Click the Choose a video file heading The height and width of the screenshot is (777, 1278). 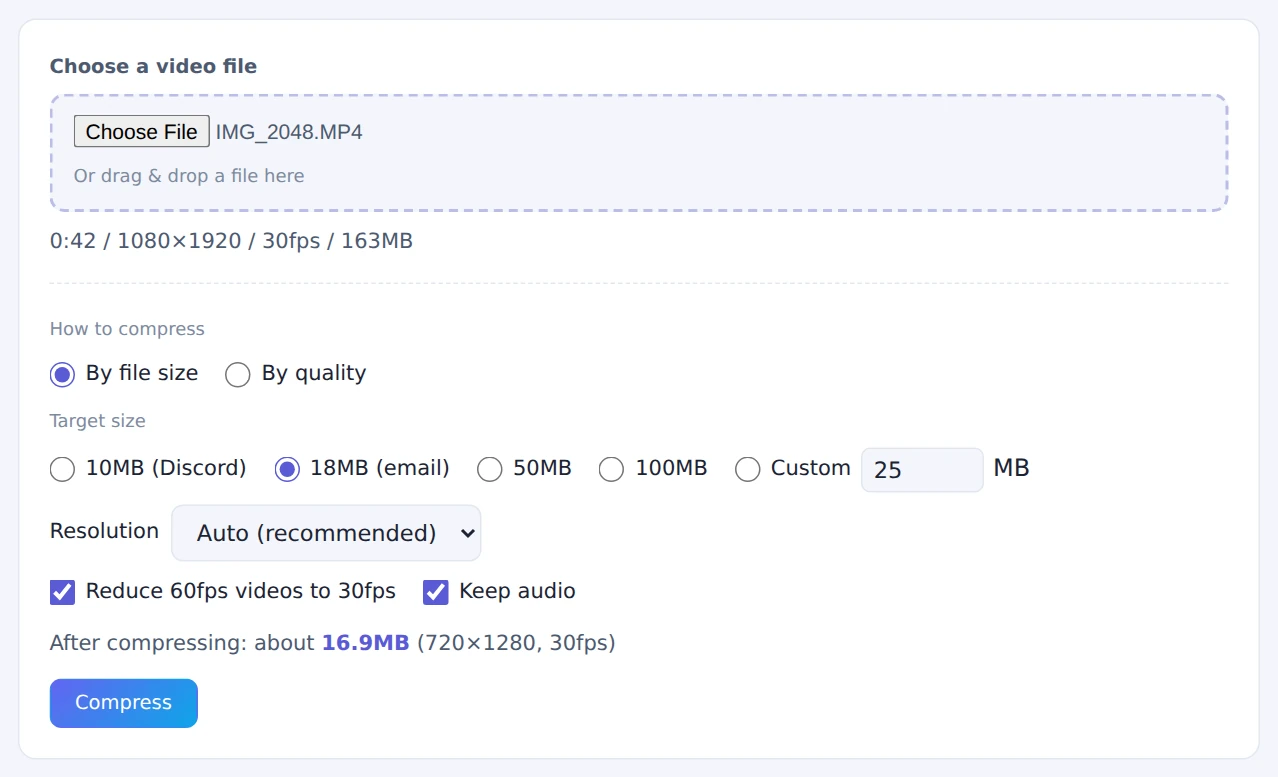[x=153, y=66]
